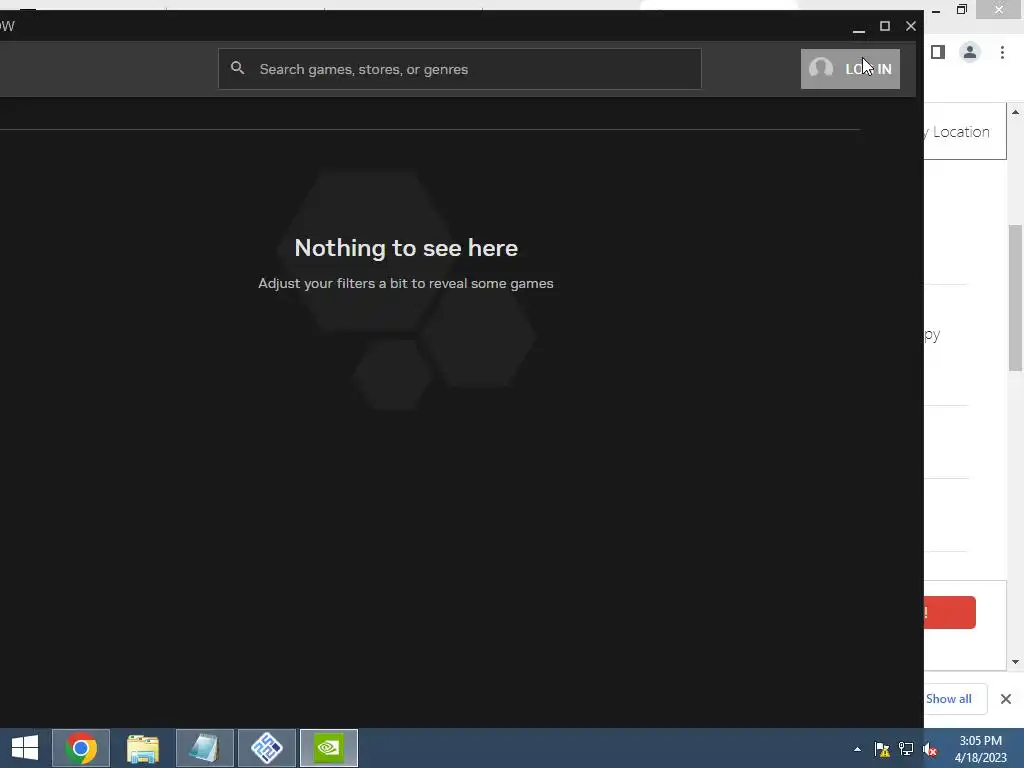Show hidden system tray icons
The width and height of the screenshot is (1024, 768).
857,749
